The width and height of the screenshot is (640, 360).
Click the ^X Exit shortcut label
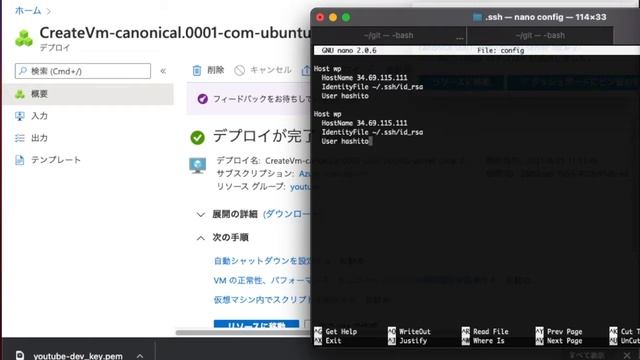pos(328,340)
